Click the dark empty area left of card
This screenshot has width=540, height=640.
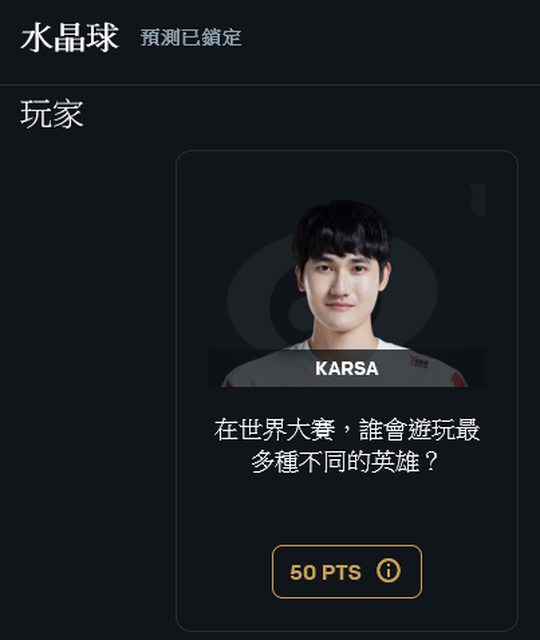coord(88,388)
